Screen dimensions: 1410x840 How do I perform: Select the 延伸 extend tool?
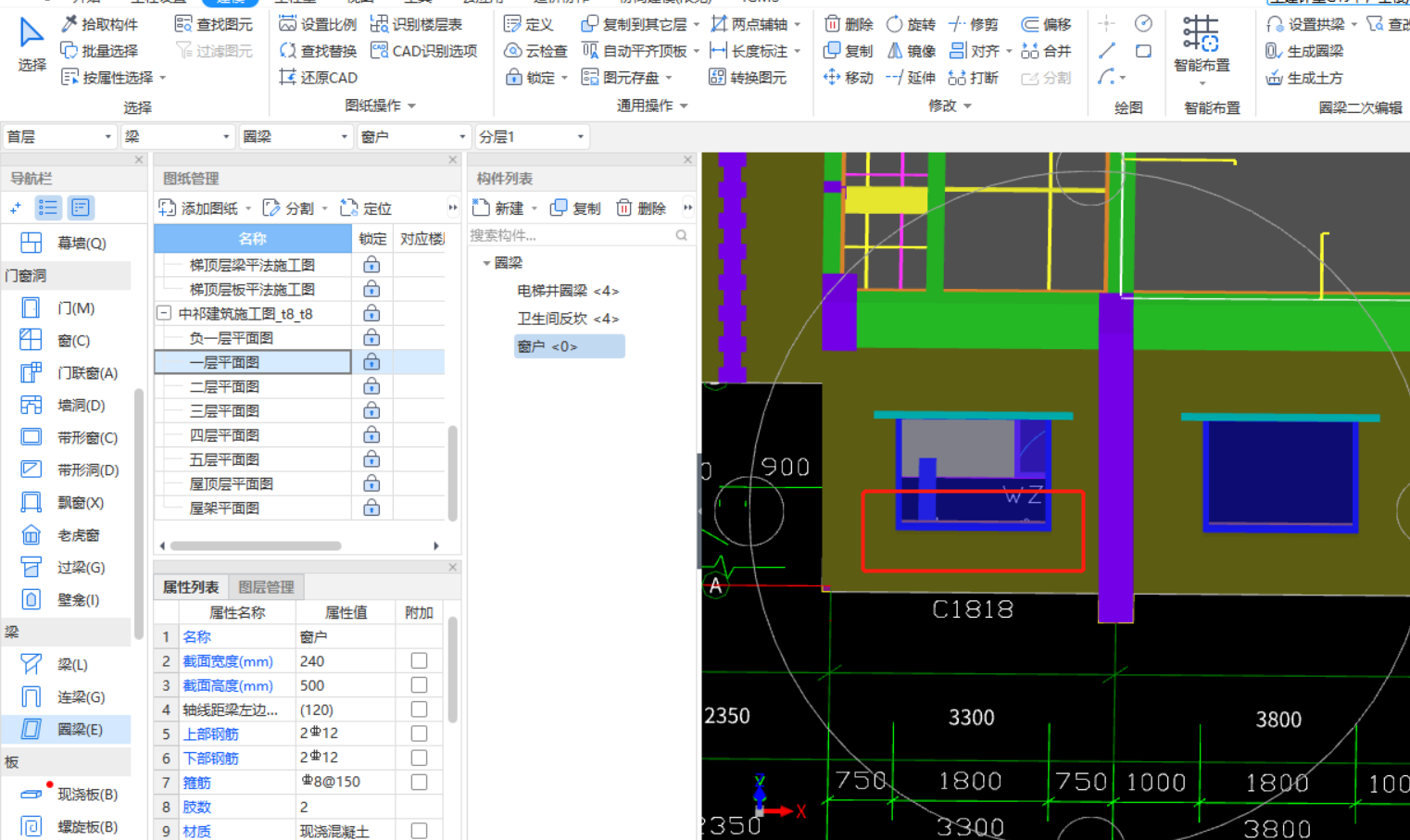911,78
